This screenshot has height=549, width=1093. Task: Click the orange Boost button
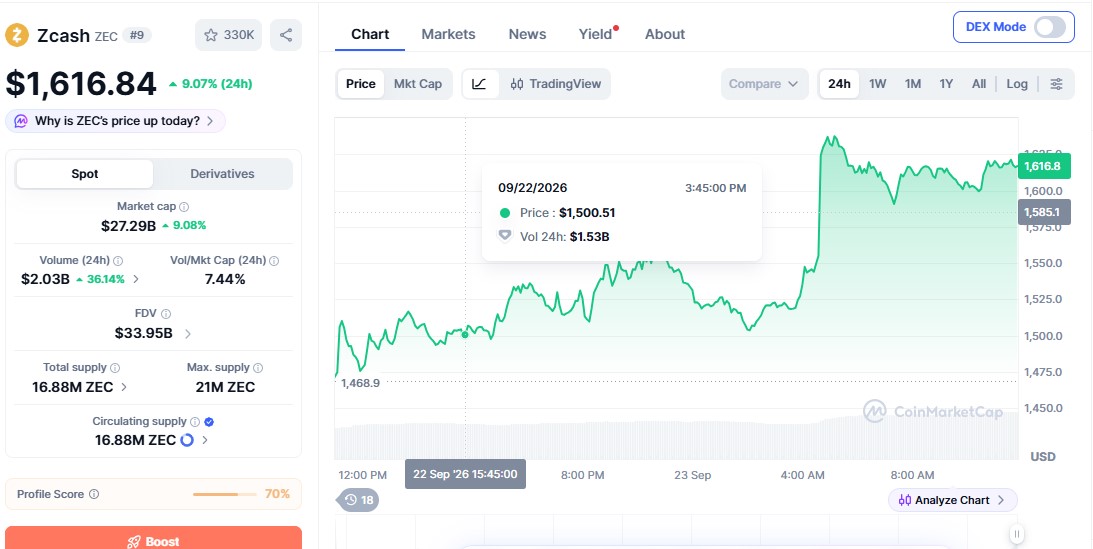[153, 538]
